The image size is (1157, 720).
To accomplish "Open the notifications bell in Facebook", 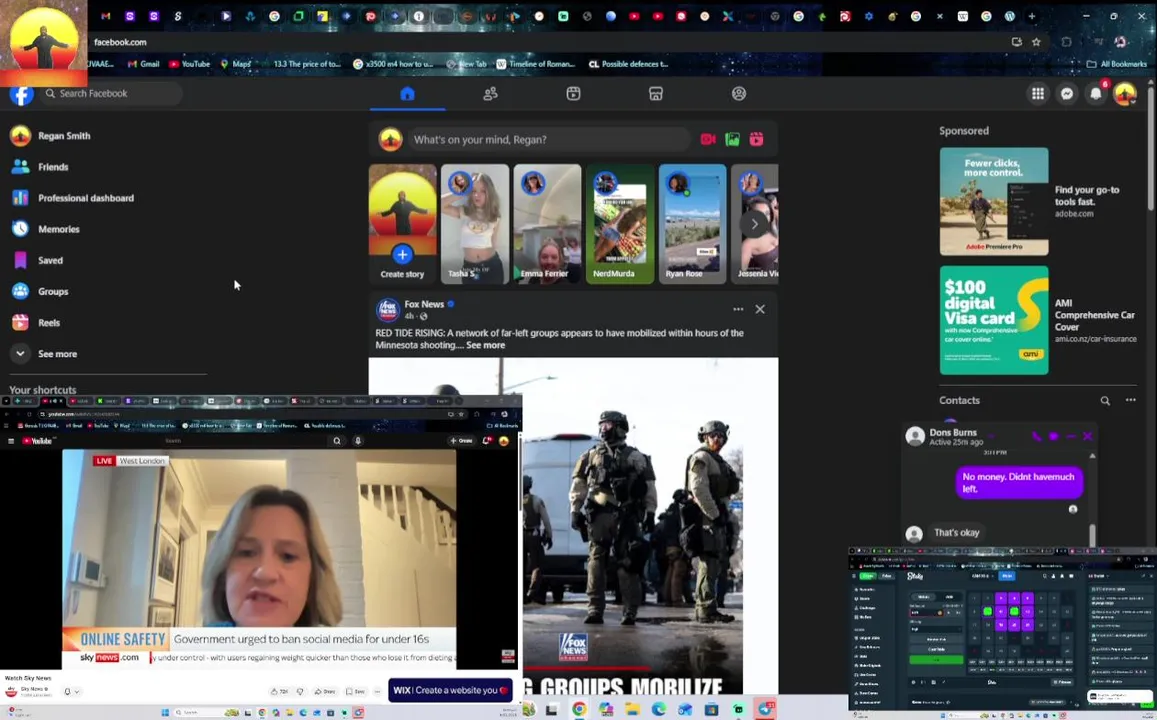I will (x=1096, y=94).
